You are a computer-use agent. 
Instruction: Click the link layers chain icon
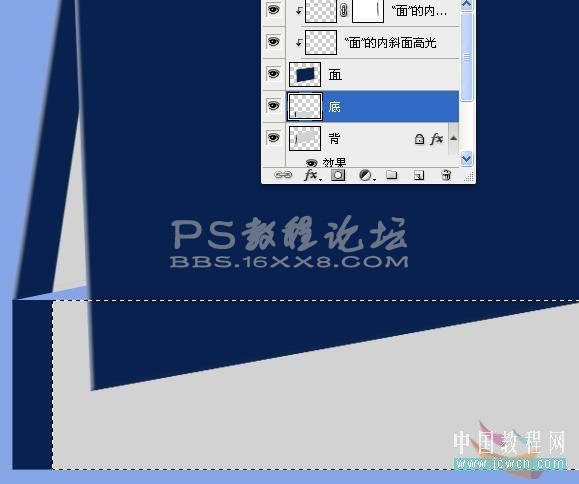pyautogui.click(x=283, y=175)
